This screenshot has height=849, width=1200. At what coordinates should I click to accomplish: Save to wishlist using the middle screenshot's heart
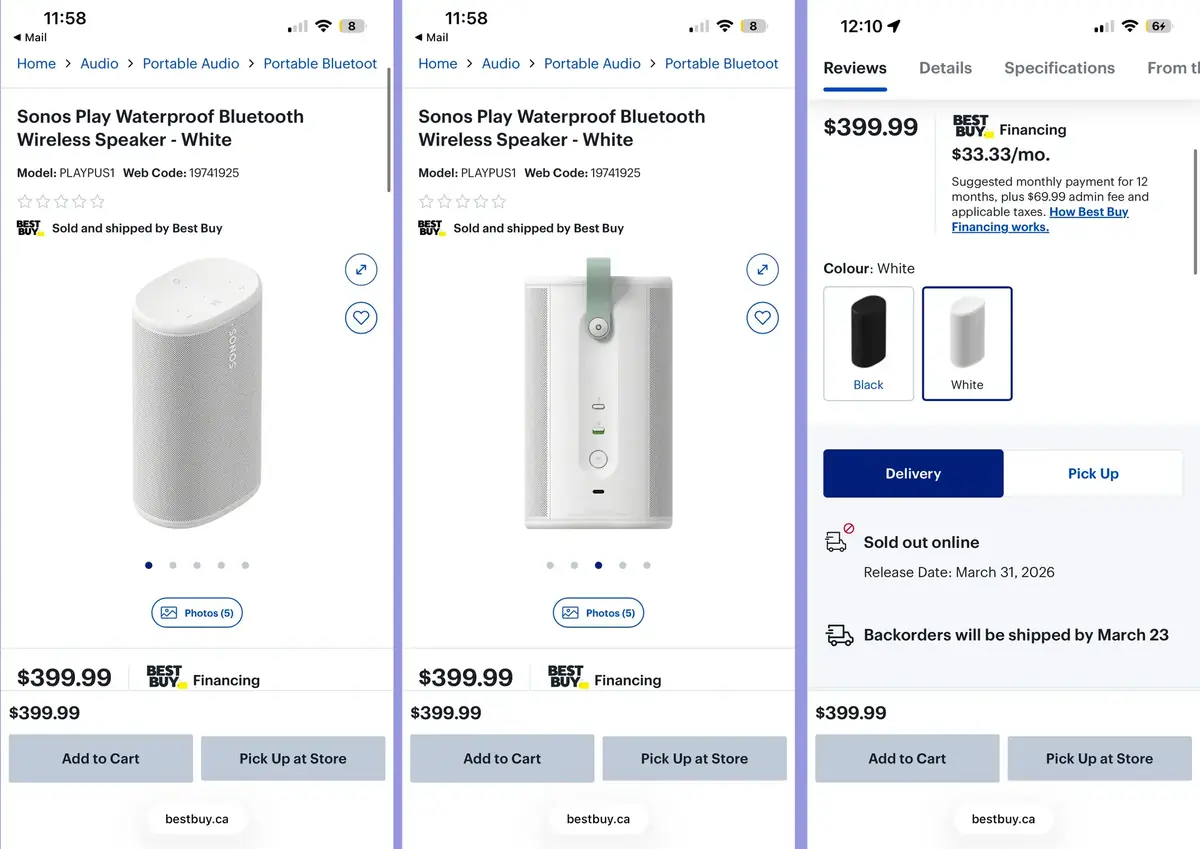[x=762, y=319]
